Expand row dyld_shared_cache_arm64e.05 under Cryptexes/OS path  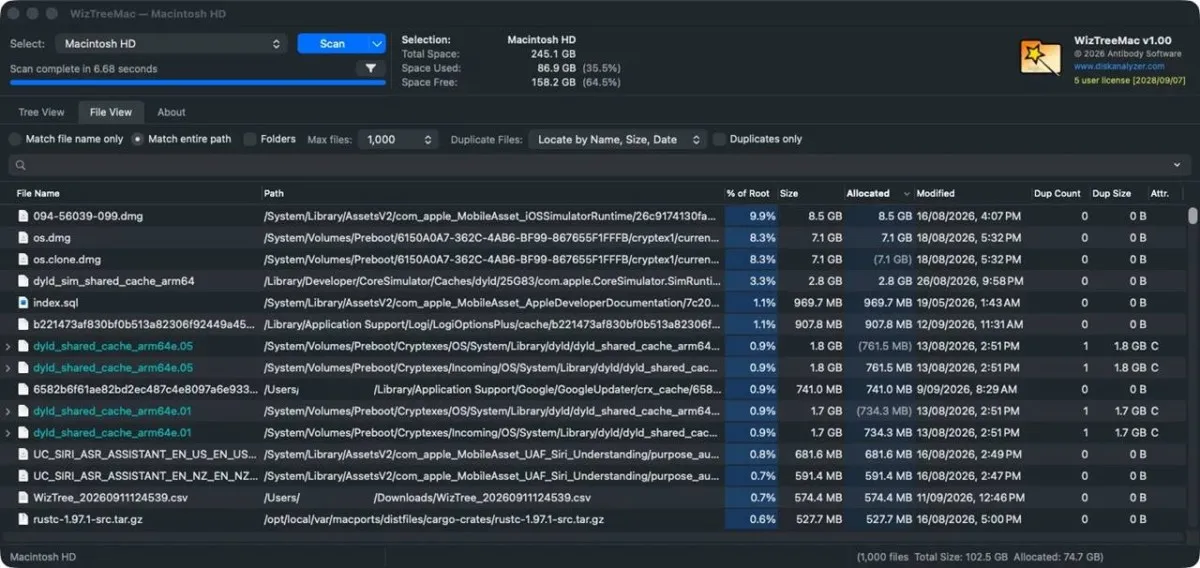pyautogui.click(x=9, y=346)
